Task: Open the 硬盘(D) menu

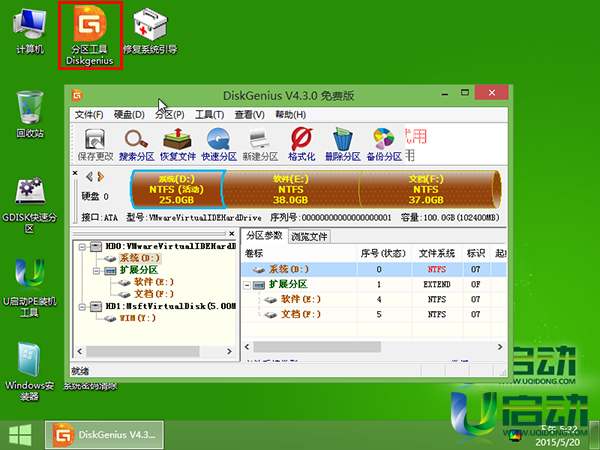Action: (129, 115)
